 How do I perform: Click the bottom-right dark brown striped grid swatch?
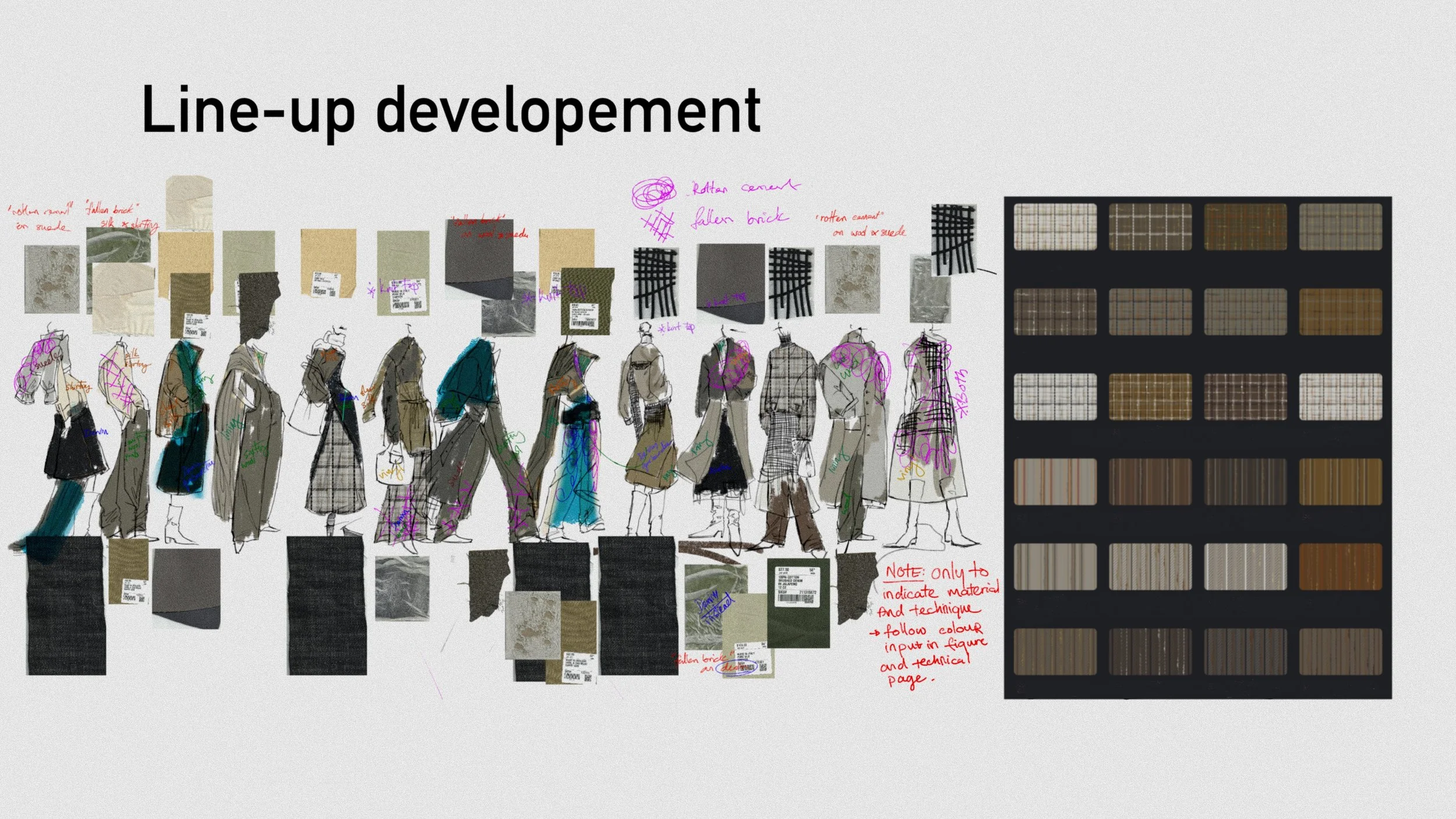point(1340,651)
